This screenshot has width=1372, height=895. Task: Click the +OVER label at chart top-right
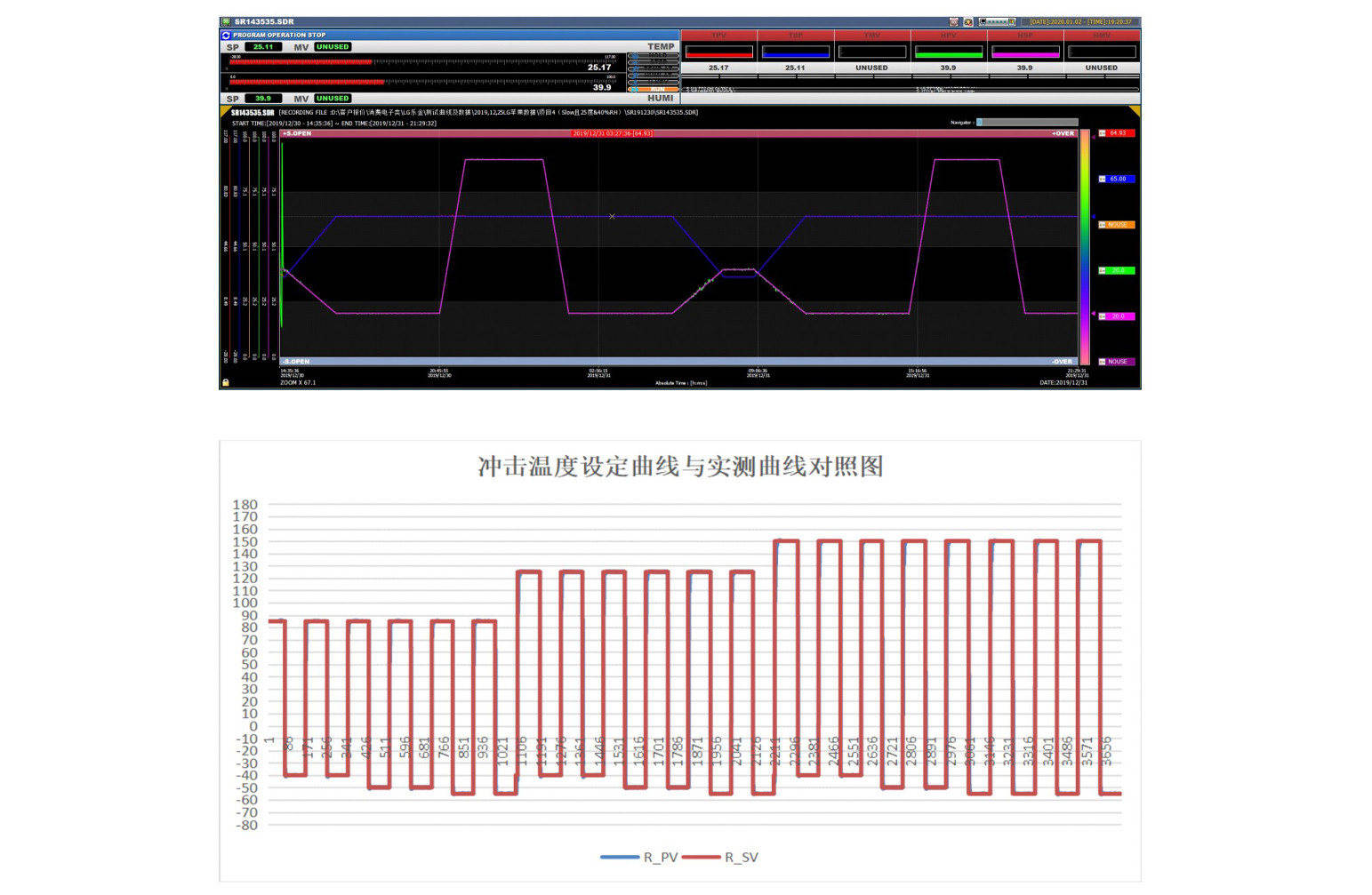(x=1063, y=133)
